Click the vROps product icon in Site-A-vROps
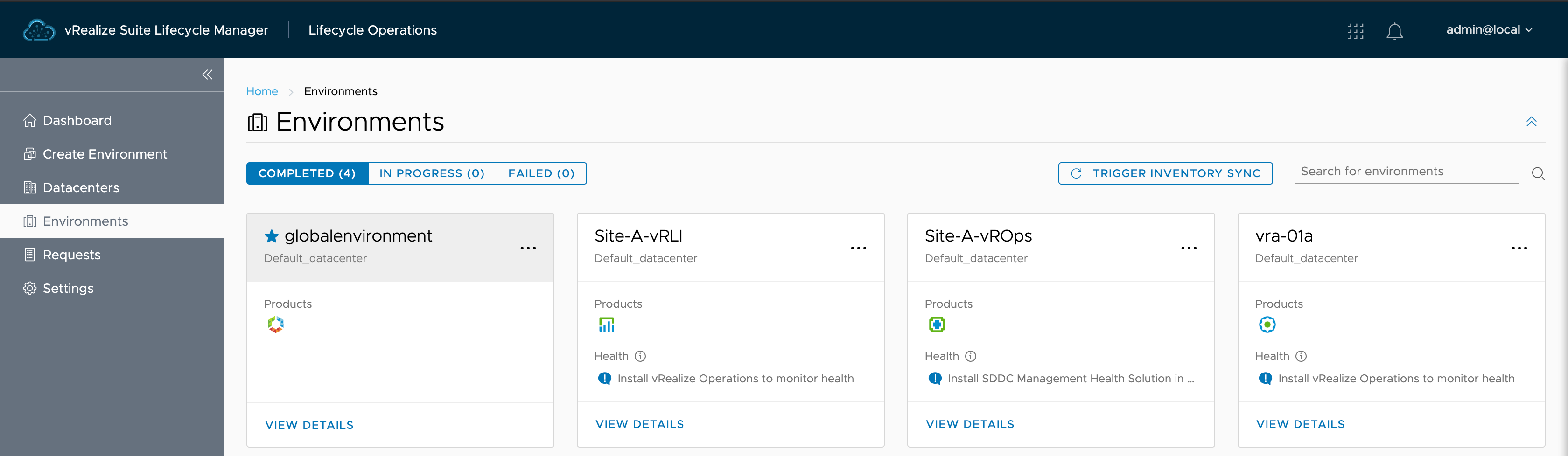This screenshot has height=456, width=1568. coord(937,325)
